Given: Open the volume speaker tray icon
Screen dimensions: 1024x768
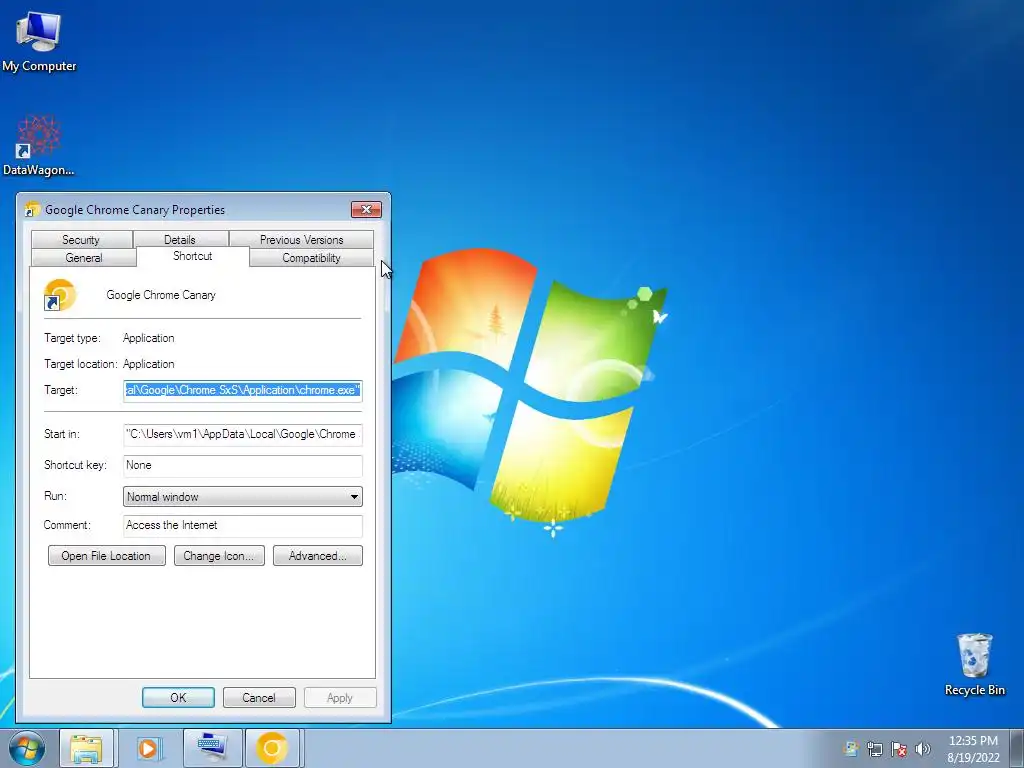Looking at the screenshot, I should click(x=923, y=749).
